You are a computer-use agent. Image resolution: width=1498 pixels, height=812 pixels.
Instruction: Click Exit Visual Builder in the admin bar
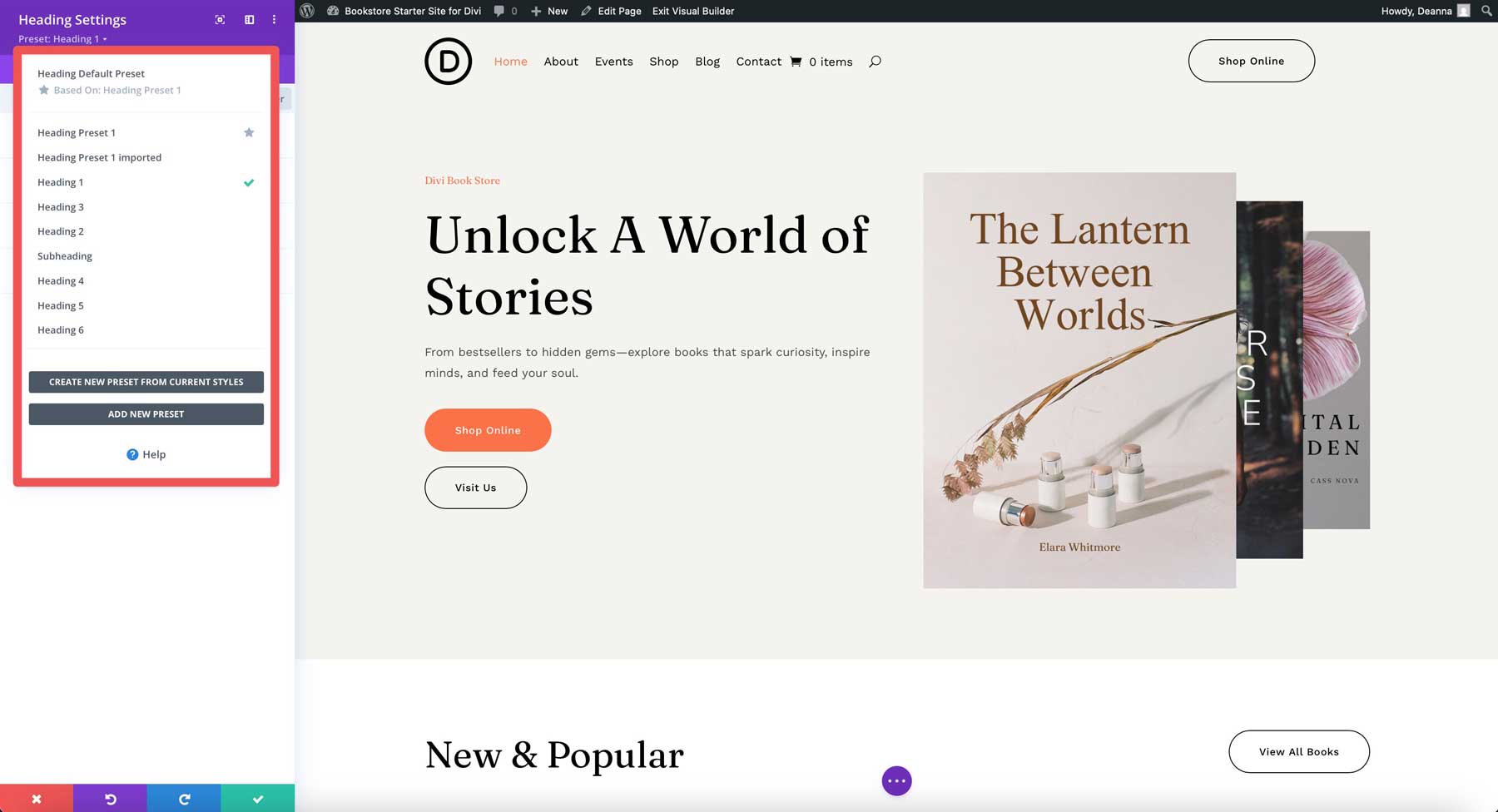point(693,11)
